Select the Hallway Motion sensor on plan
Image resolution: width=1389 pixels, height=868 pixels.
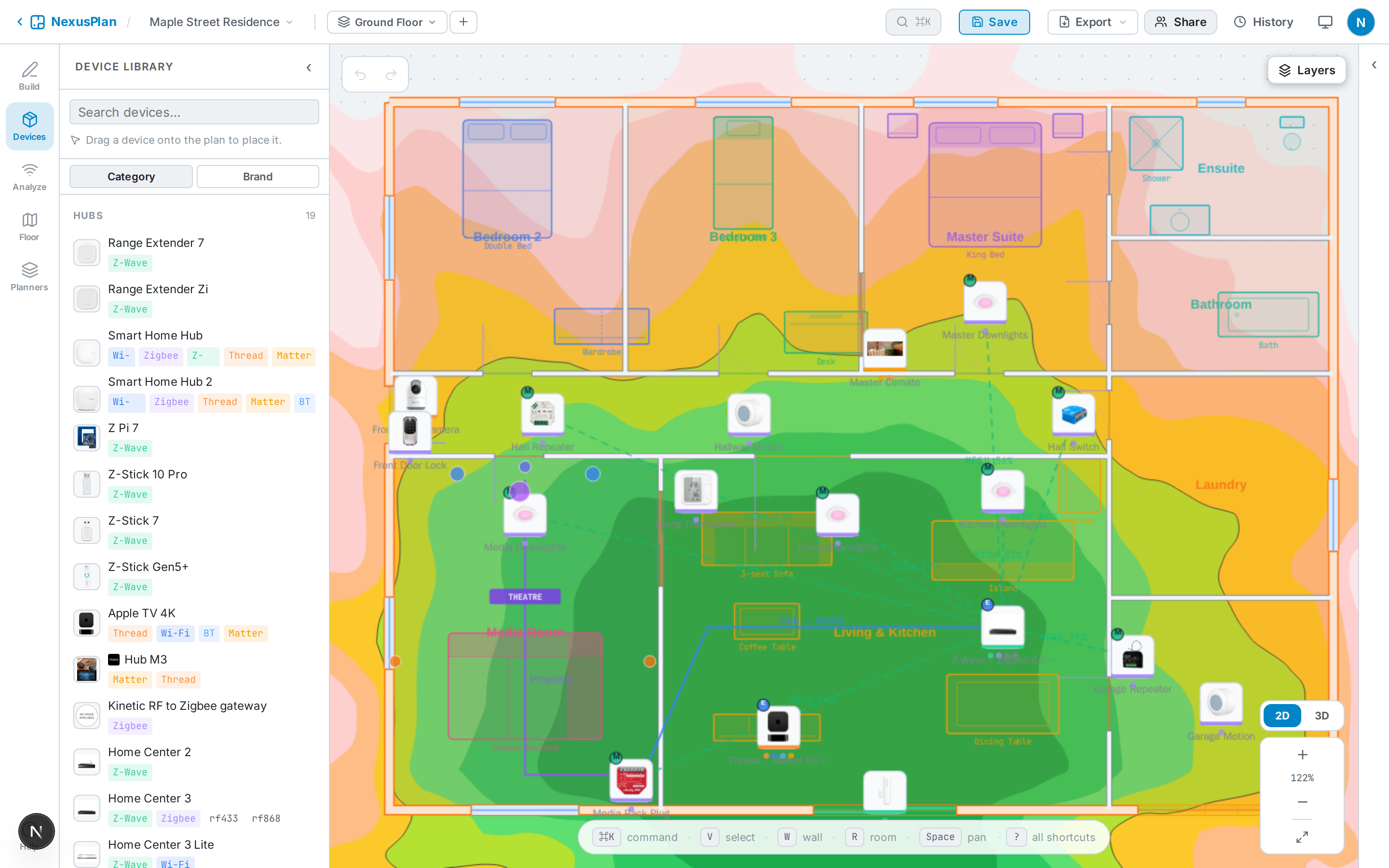[x=749, y=415]
